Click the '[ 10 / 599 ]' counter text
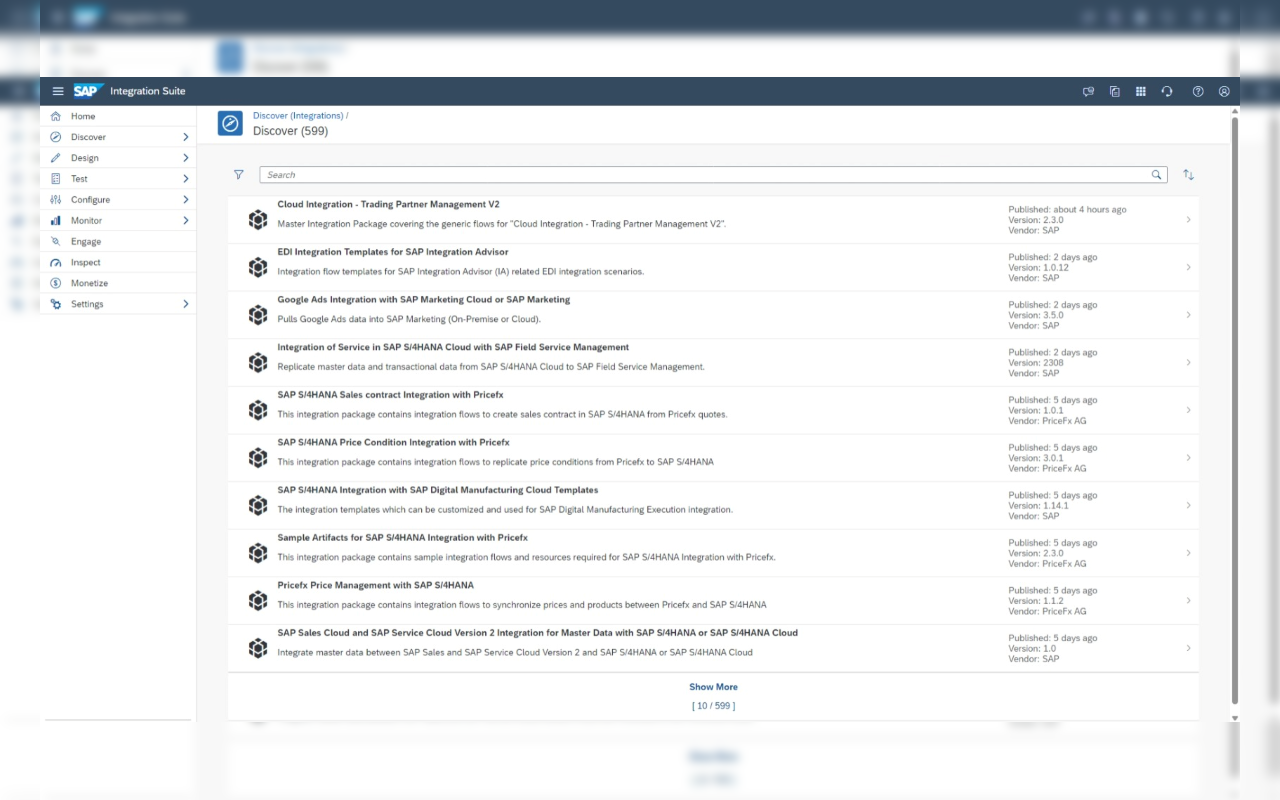 pyautogui.click(x=713, y=706)
